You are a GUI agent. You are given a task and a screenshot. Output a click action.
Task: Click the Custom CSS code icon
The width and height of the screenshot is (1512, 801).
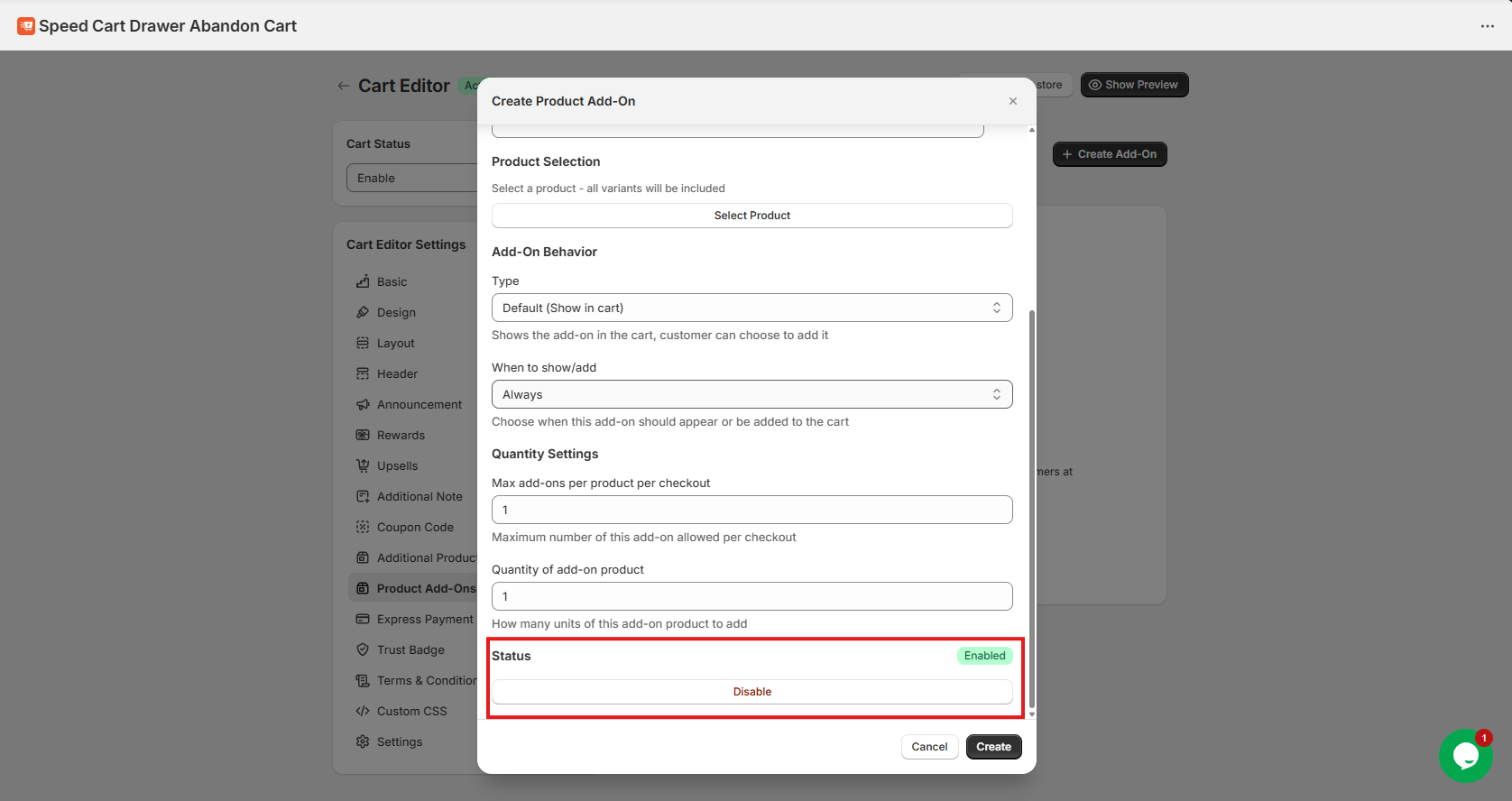pyautogui.click(x=363, y=711)
